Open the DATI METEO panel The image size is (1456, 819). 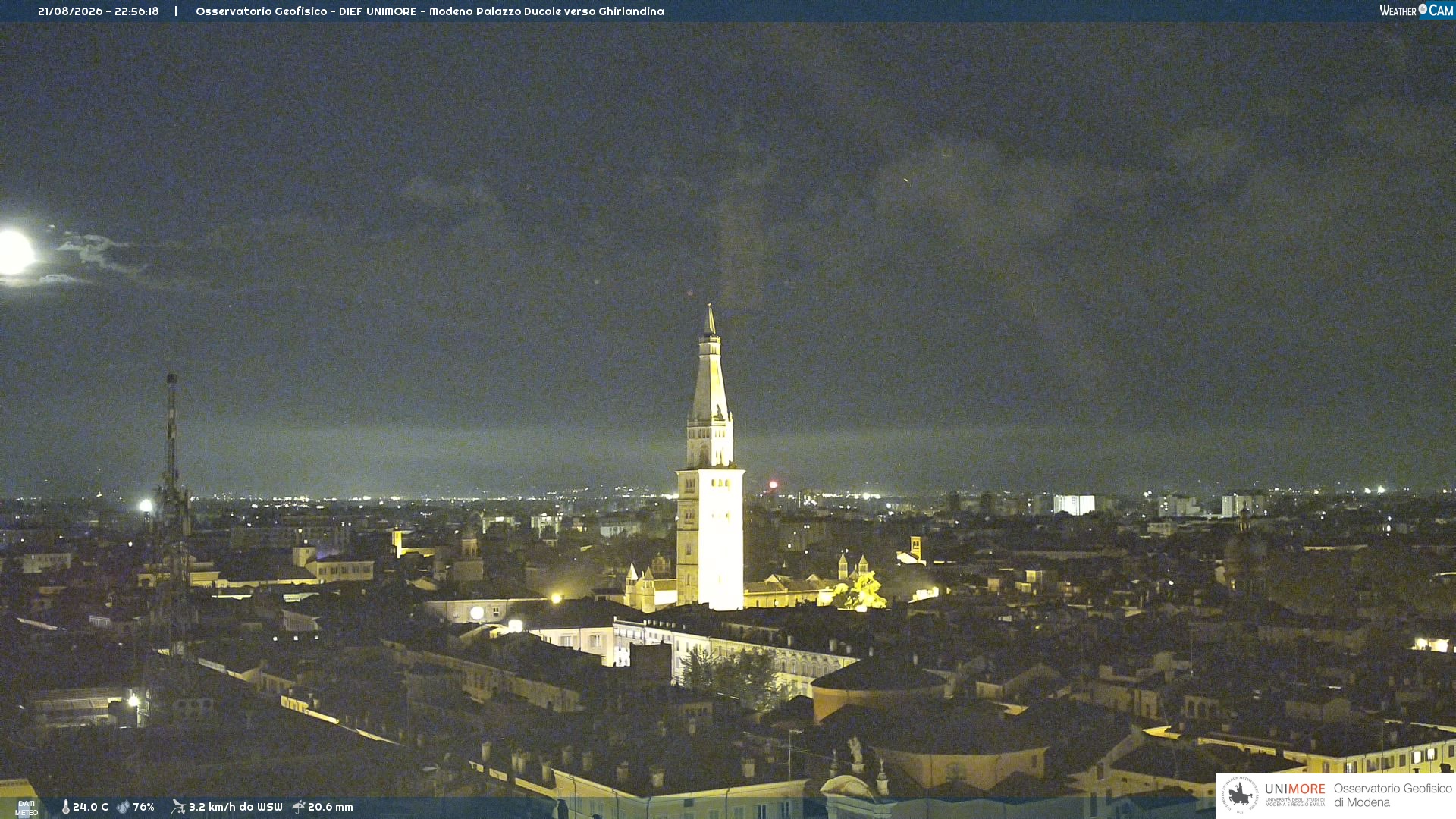coord(27,808)
